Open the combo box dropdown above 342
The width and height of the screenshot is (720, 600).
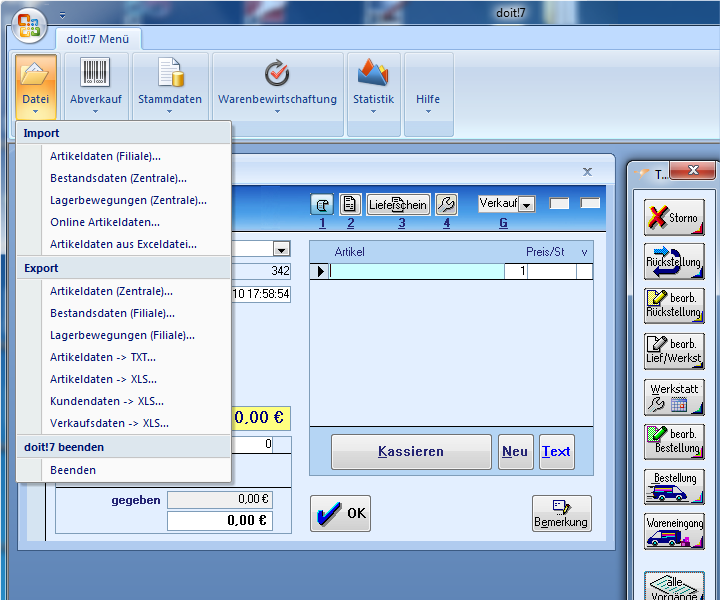(281, 249)
